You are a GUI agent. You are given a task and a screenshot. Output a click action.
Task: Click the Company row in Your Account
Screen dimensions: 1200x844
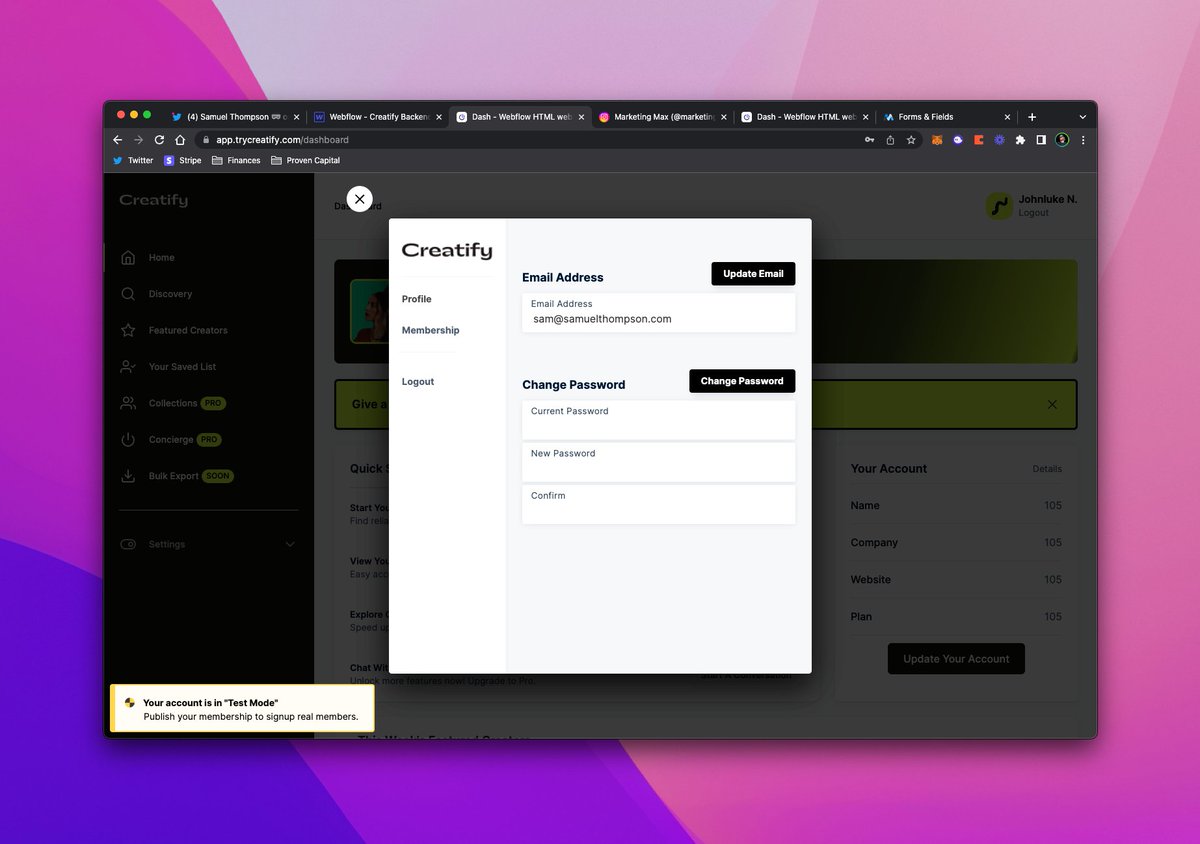coord(956,543)
